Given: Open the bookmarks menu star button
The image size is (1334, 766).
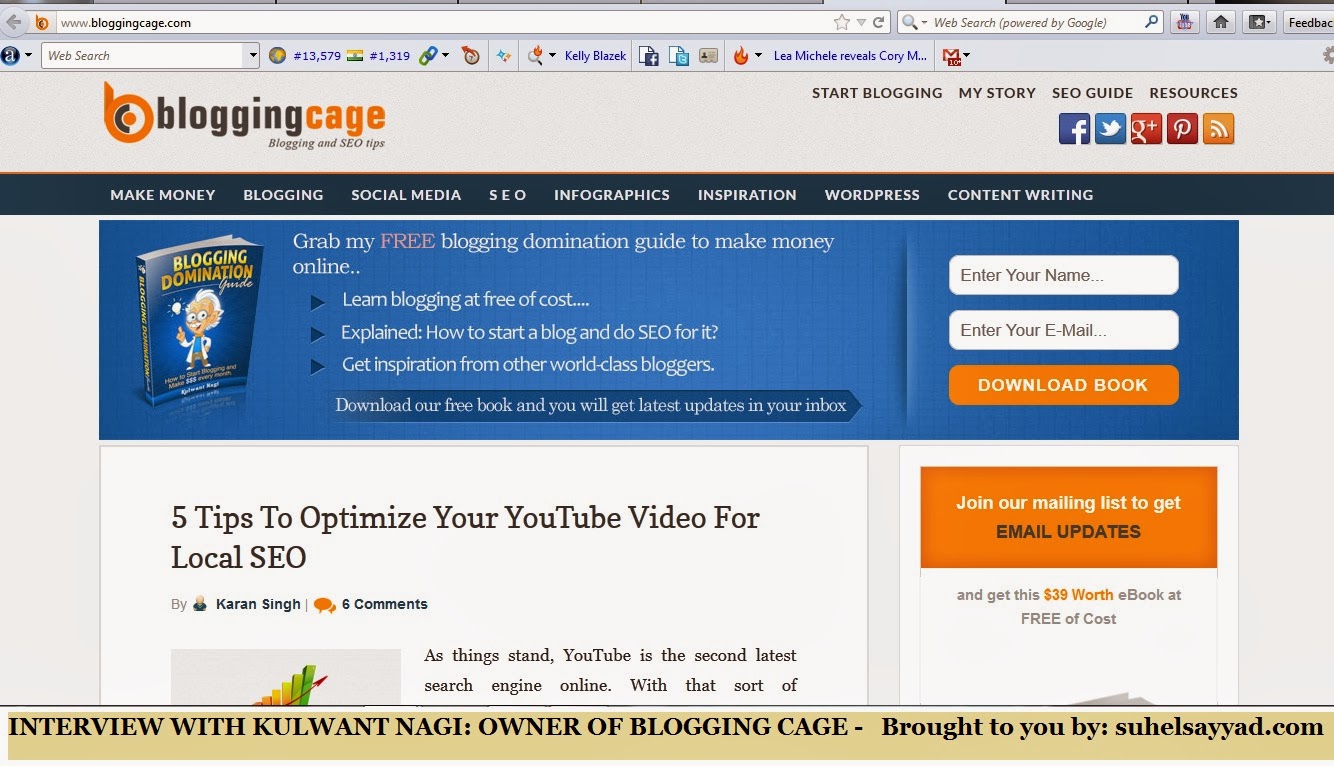Looking at the screenshot, I should pos(1259,22).
